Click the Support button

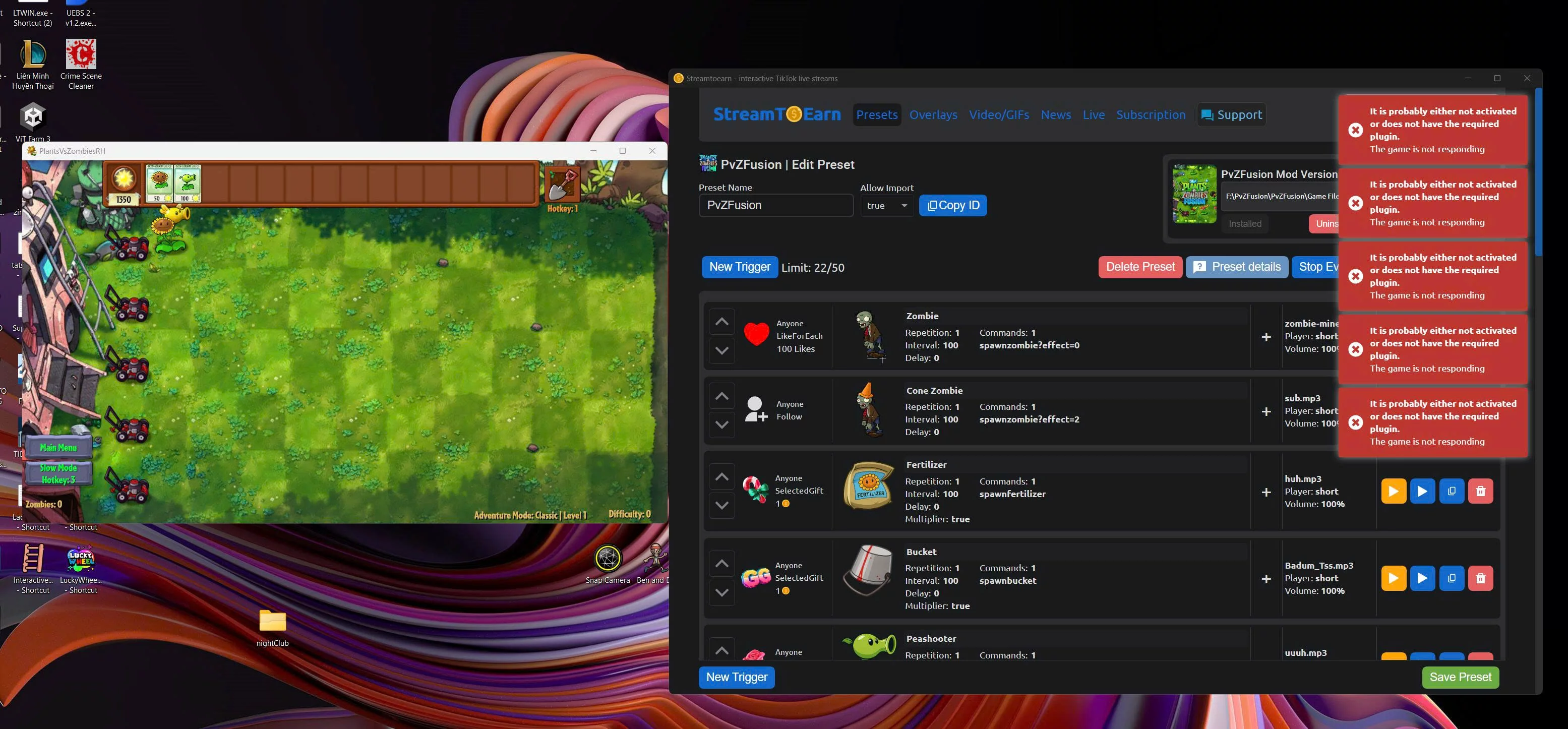pyautogui.click(x=1231, y=114)
